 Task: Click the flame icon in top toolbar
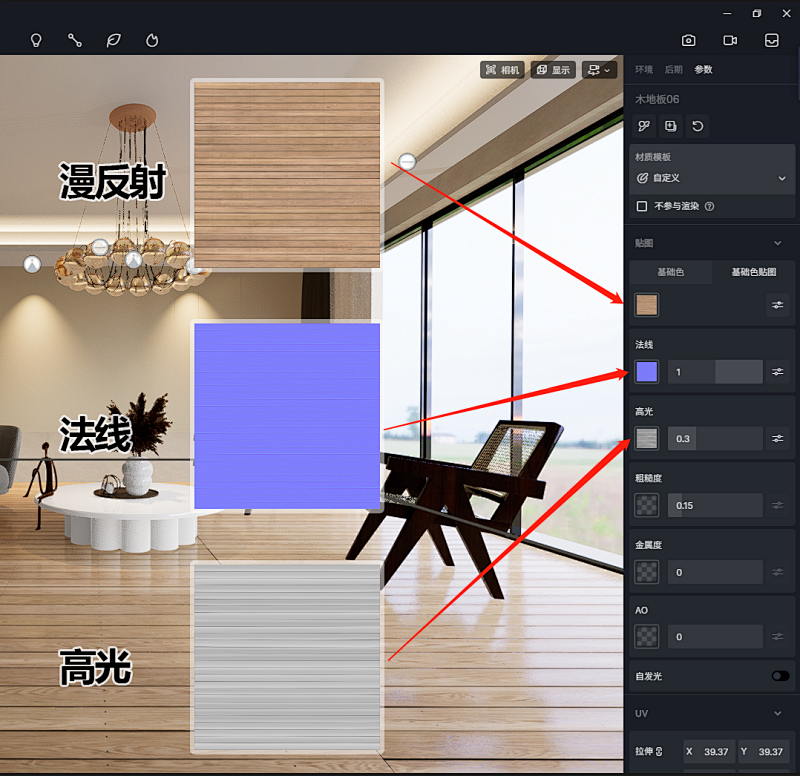click(x=152, y=41)
